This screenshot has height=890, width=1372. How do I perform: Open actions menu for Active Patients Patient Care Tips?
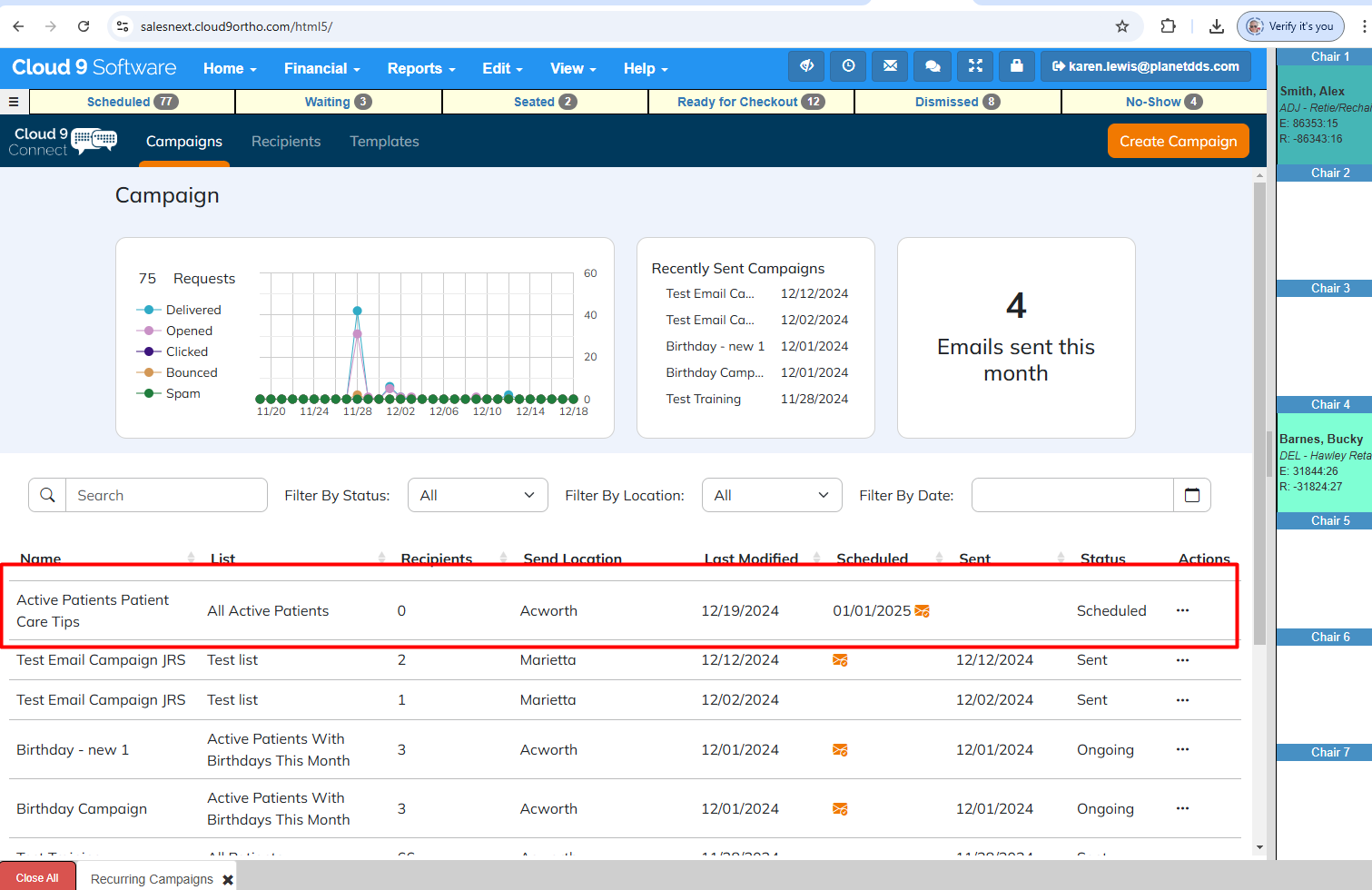pyautogui.click(x=1182, y=610)
